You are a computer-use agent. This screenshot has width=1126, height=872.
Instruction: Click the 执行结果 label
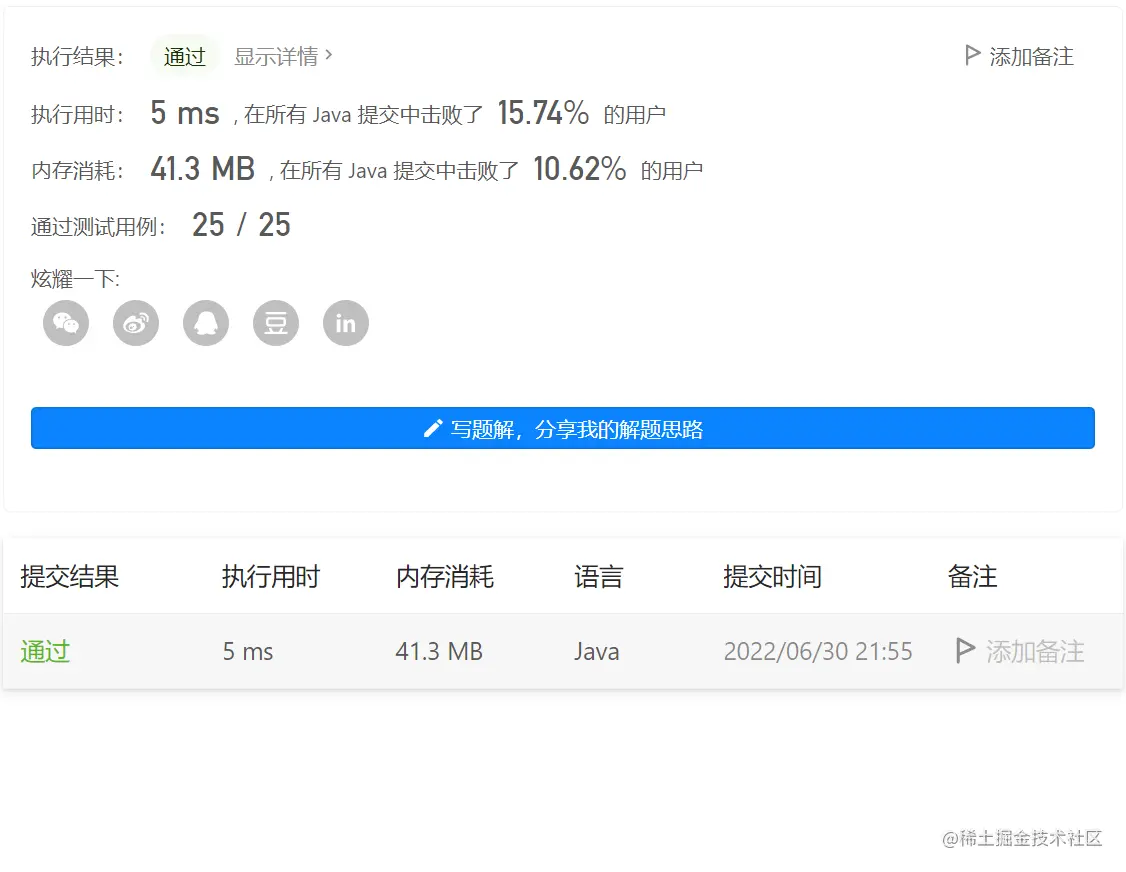pyautogui.click(x=77, y=57)
